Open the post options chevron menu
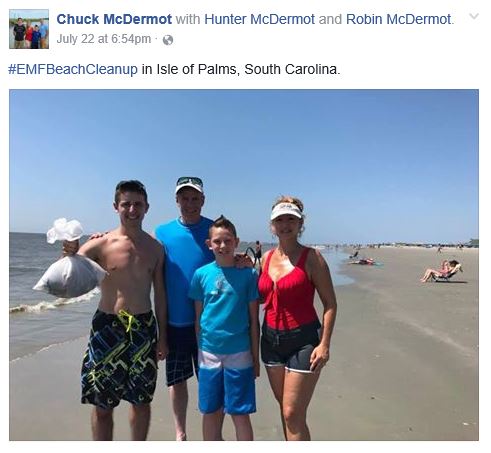 (474, 16)
